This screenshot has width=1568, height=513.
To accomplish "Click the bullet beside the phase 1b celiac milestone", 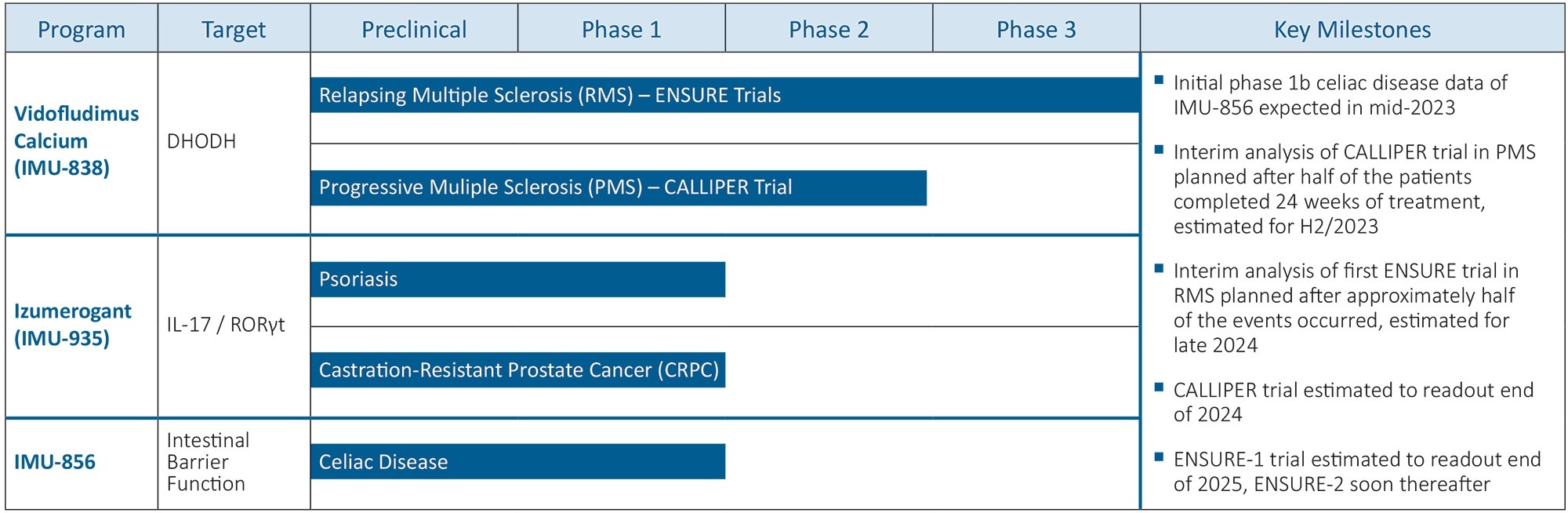I will 1160,79.
